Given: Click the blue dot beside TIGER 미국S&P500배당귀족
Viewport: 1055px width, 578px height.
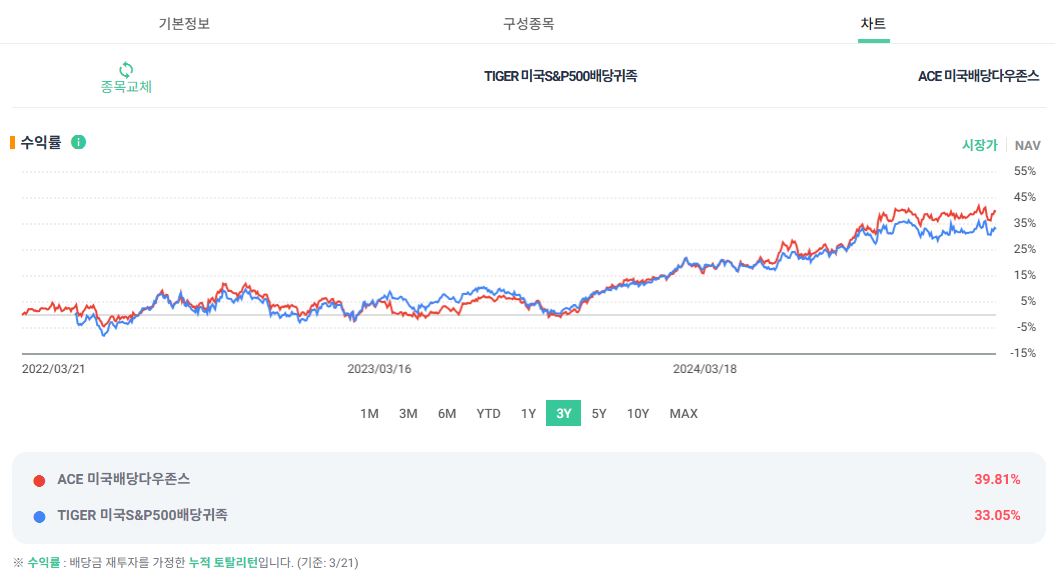Looking at the screenshot, I should 39,516.
